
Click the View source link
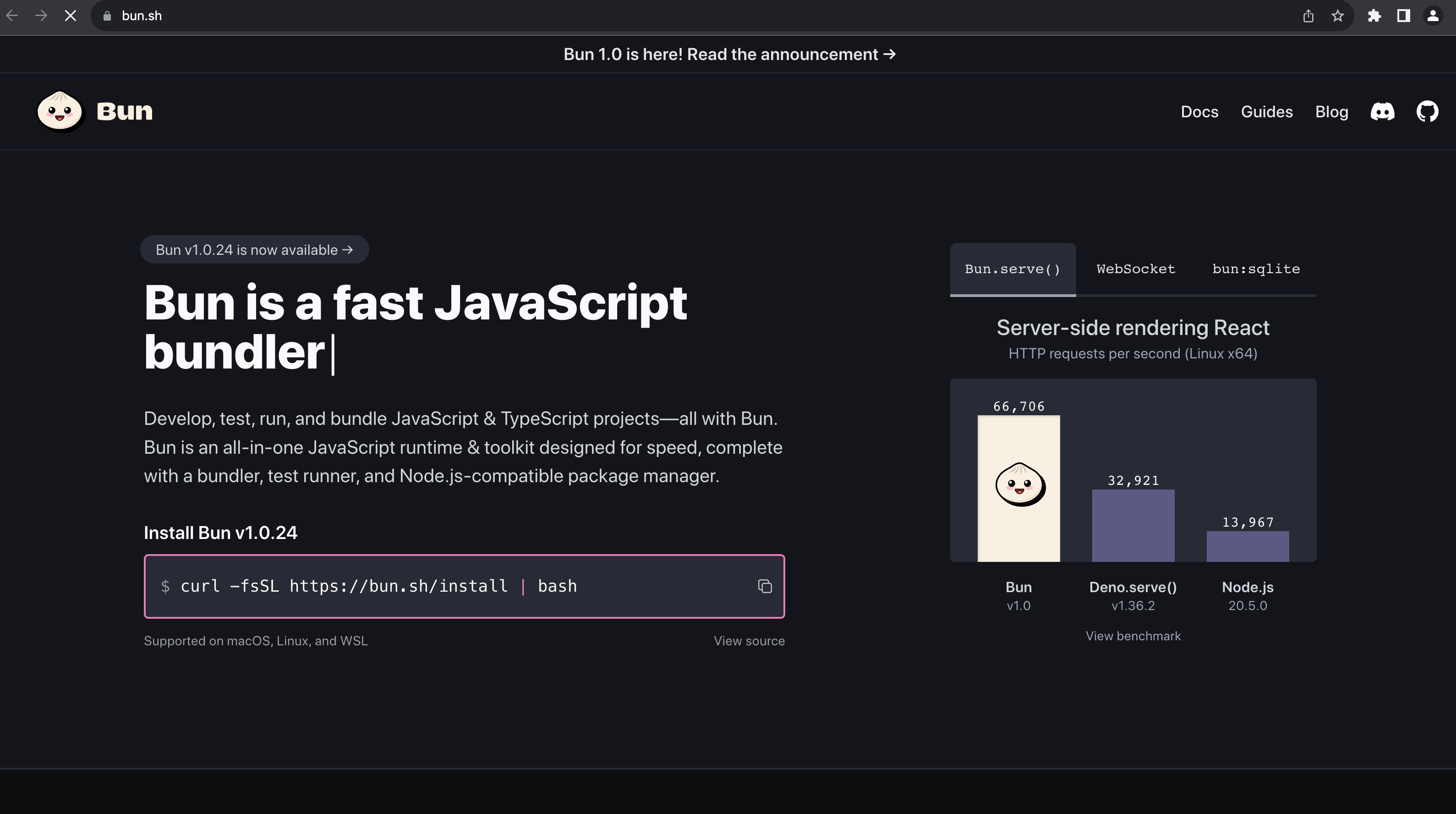(x=749, y=641)
